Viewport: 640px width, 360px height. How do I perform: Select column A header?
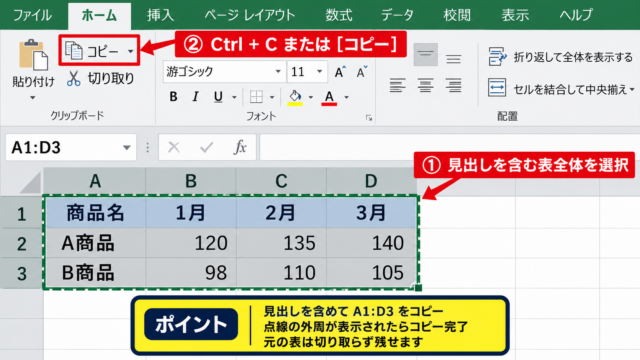[95, 181]
